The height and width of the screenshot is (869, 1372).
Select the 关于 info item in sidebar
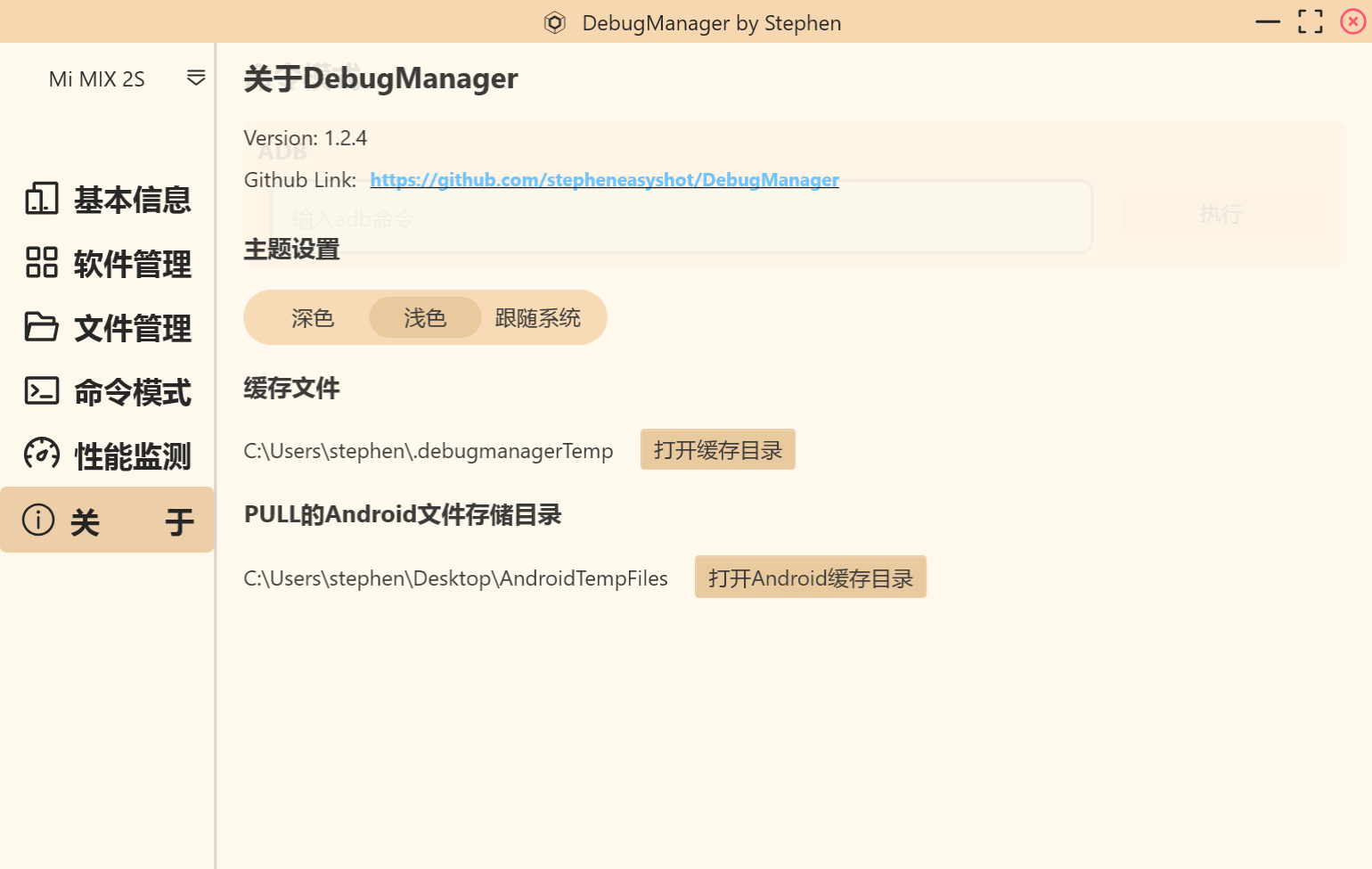coord(108,521)
